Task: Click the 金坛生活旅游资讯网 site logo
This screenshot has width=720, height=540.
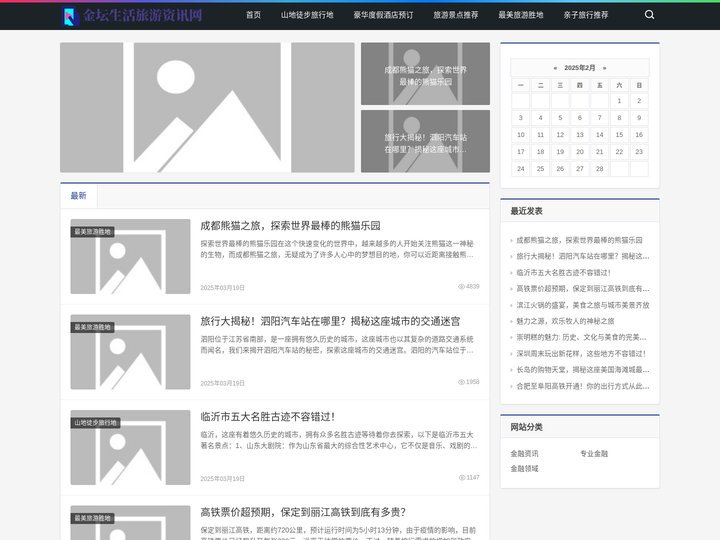Action: pos(132,16)
